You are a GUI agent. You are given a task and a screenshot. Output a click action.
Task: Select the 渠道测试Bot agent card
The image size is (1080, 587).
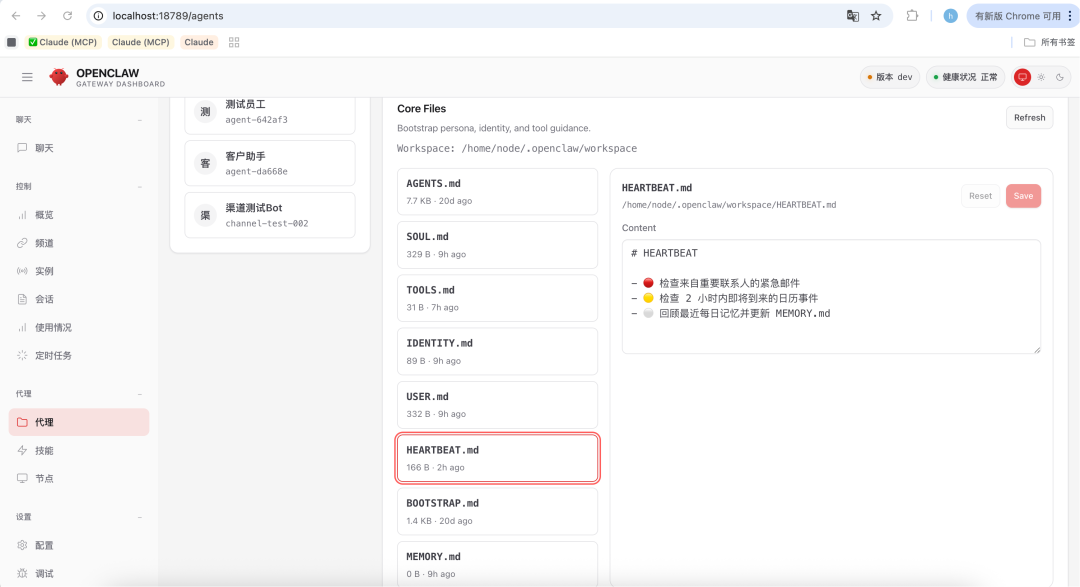[x=270, y=215]
